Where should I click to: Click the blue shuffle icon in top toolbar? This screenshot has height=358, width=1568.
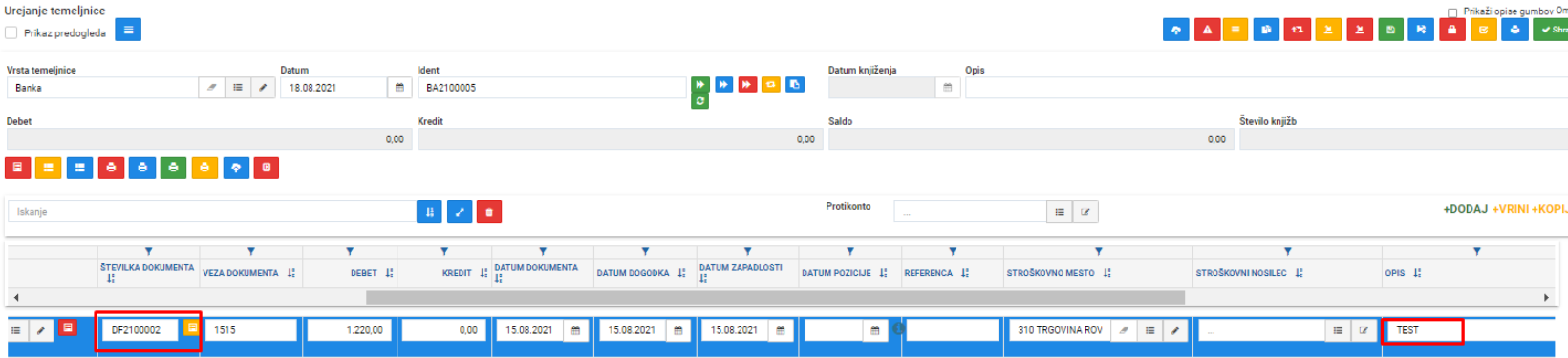coord(1421,30)
